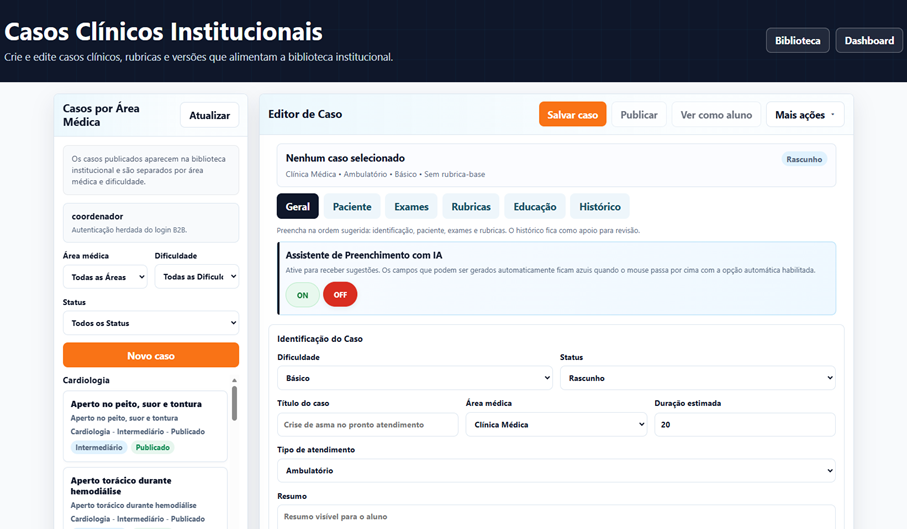Open the Clínica Médica area dropdown

click(556, 424)
